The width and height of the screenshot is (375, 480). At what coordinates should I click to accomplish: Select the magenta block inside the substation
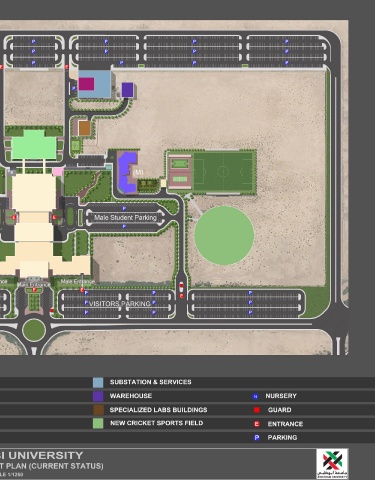(86, 84)
